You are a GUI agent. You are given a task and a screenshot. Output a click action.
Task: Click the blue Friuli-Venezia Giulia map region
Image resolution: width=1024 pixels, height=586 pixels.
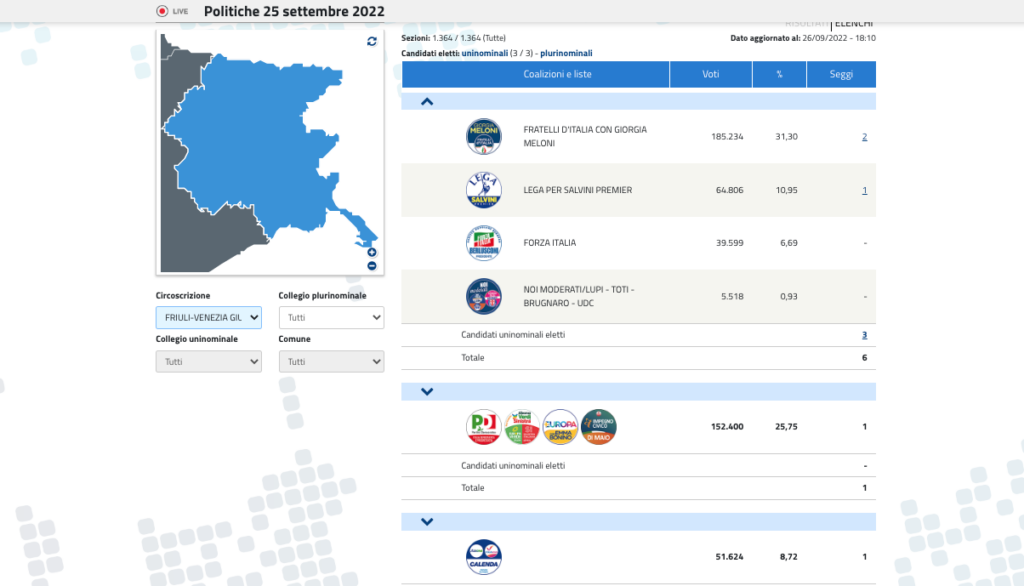tap(261, 144)
